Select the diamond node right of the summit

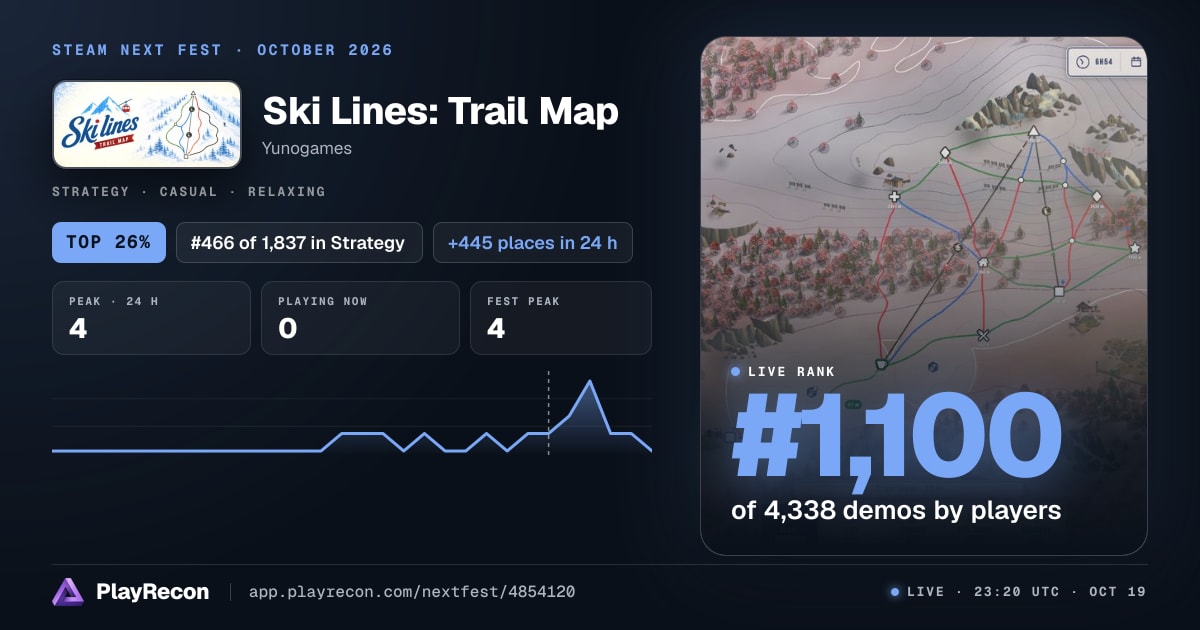coord(1096,197)
